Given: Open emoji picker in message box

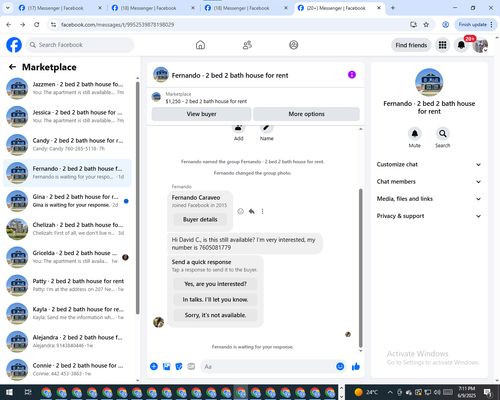Looking at the screenshot, I should tap(340, 367).
